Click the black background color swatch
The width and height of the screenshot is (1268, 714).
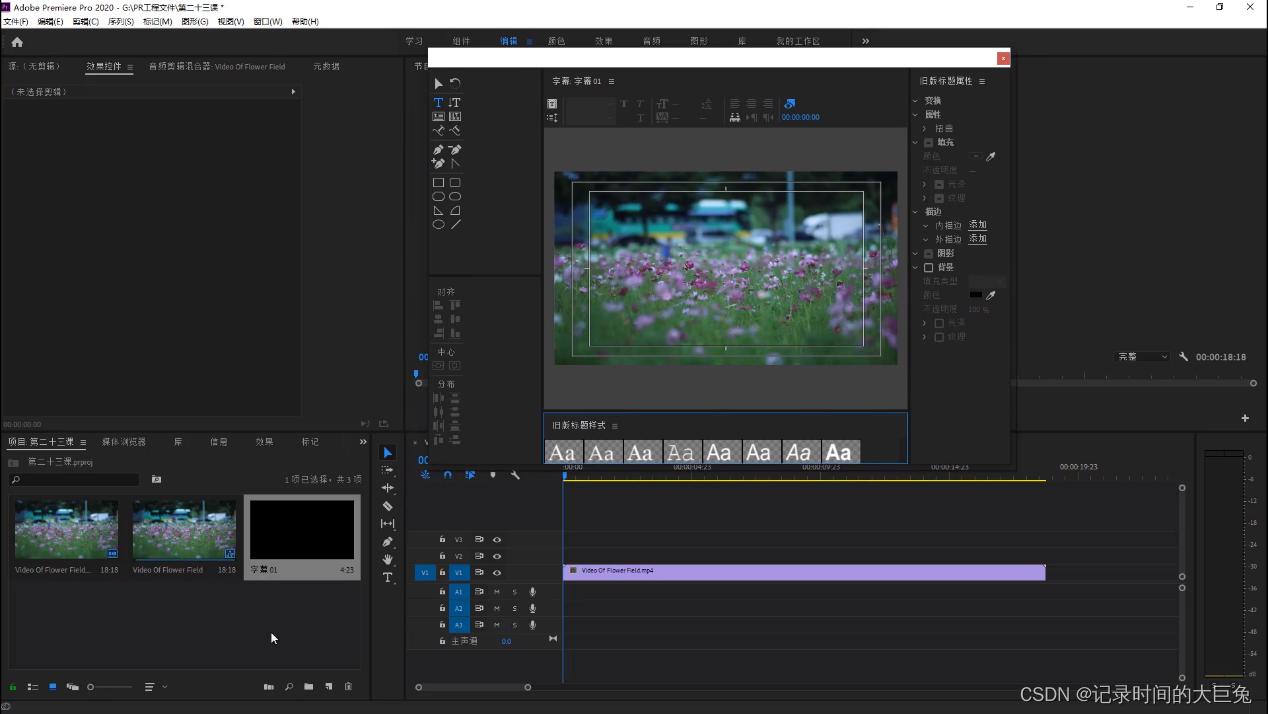(975, 296)
